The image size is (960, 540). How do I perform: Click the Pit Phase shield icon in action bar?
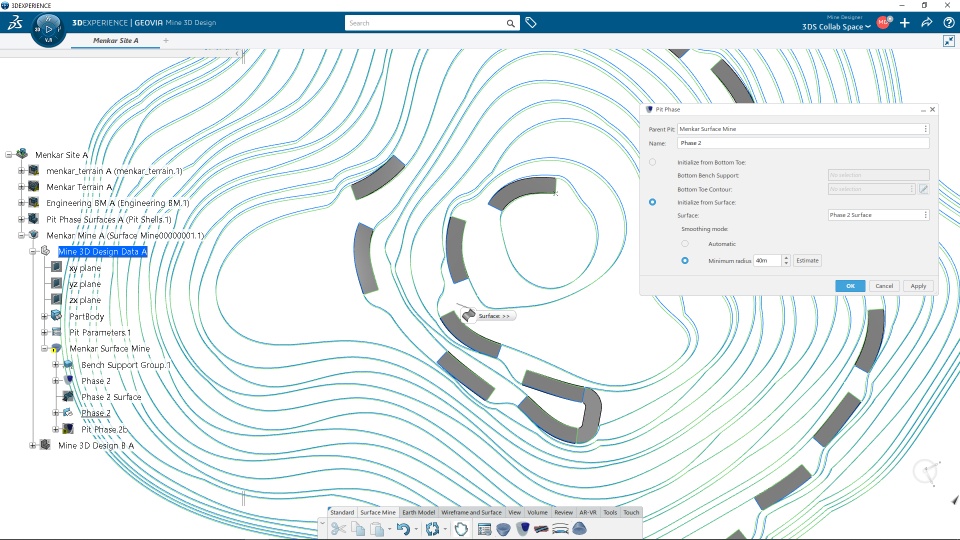(x=522, y=528)
